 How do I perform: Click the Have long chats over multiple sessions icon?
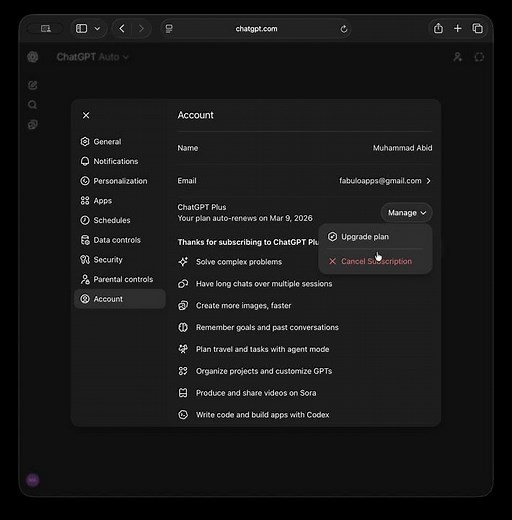[x=183, y=284]
